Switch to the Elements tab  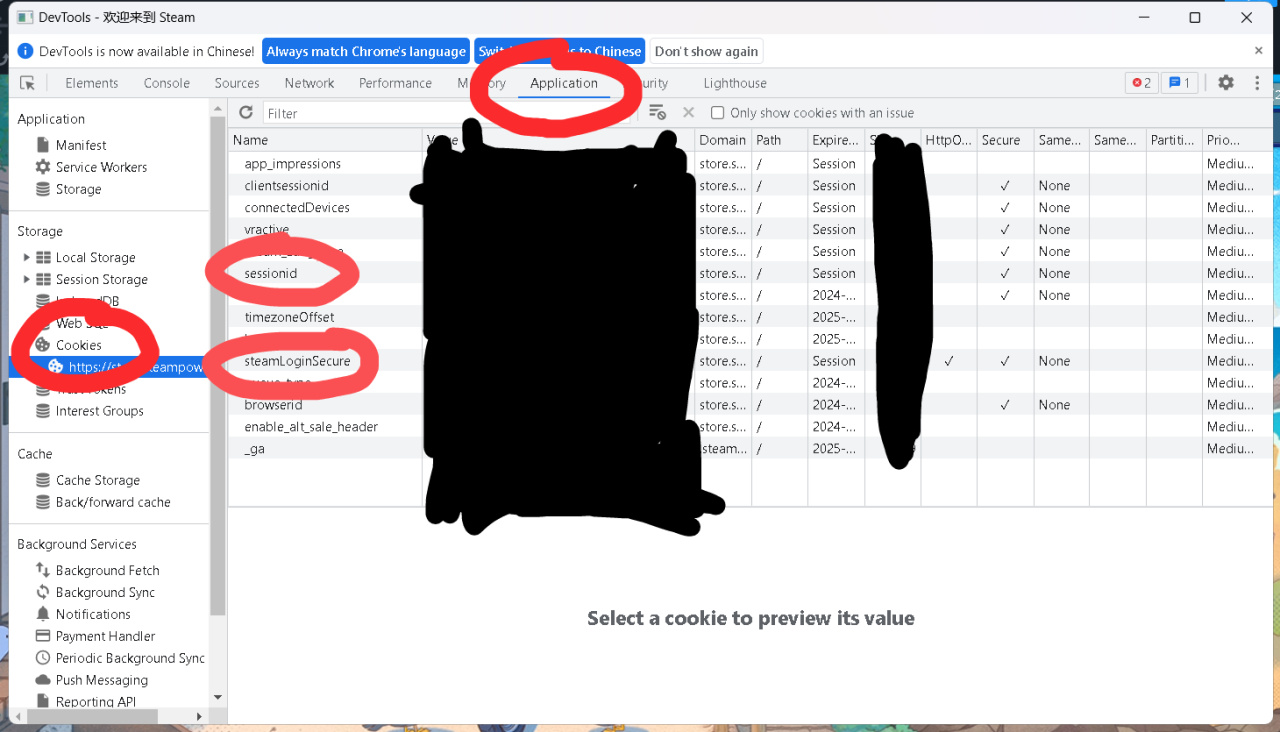pyautogui.click(x=92, y=83)
